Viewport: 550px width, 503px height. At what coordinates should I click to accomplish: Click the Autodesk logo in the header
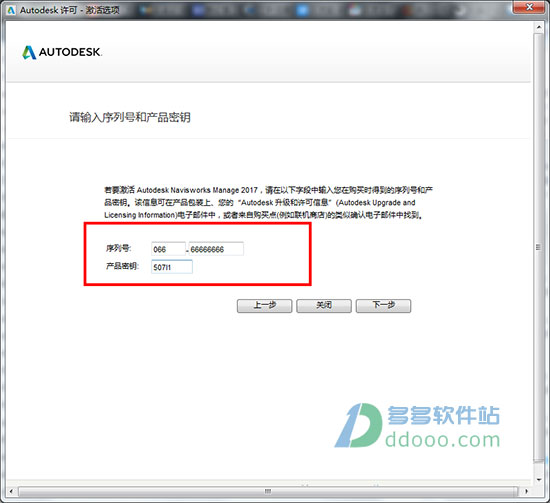[x=62, y=53]
